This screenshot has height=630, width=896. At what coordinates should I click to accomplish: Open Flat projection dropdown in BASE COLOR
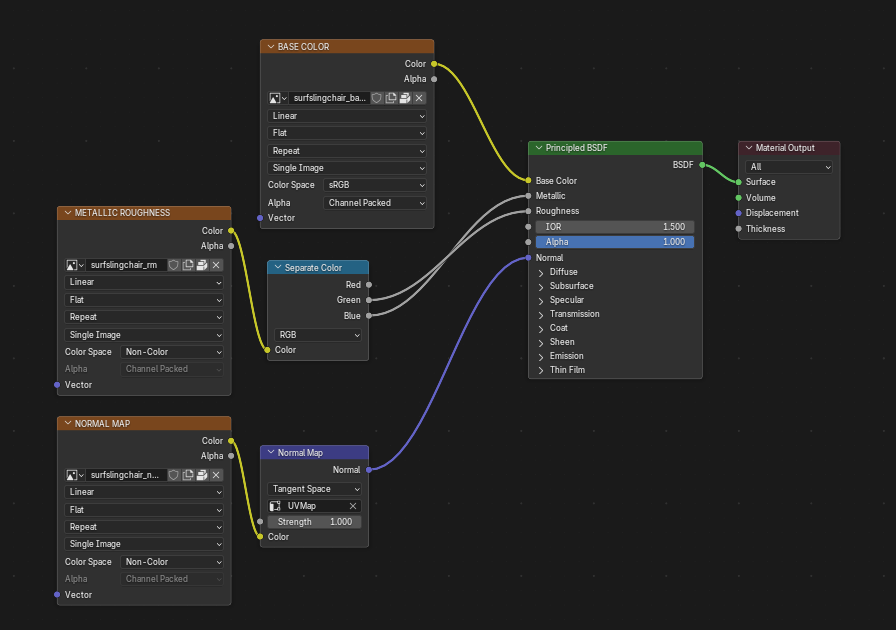tap(347, 133)
